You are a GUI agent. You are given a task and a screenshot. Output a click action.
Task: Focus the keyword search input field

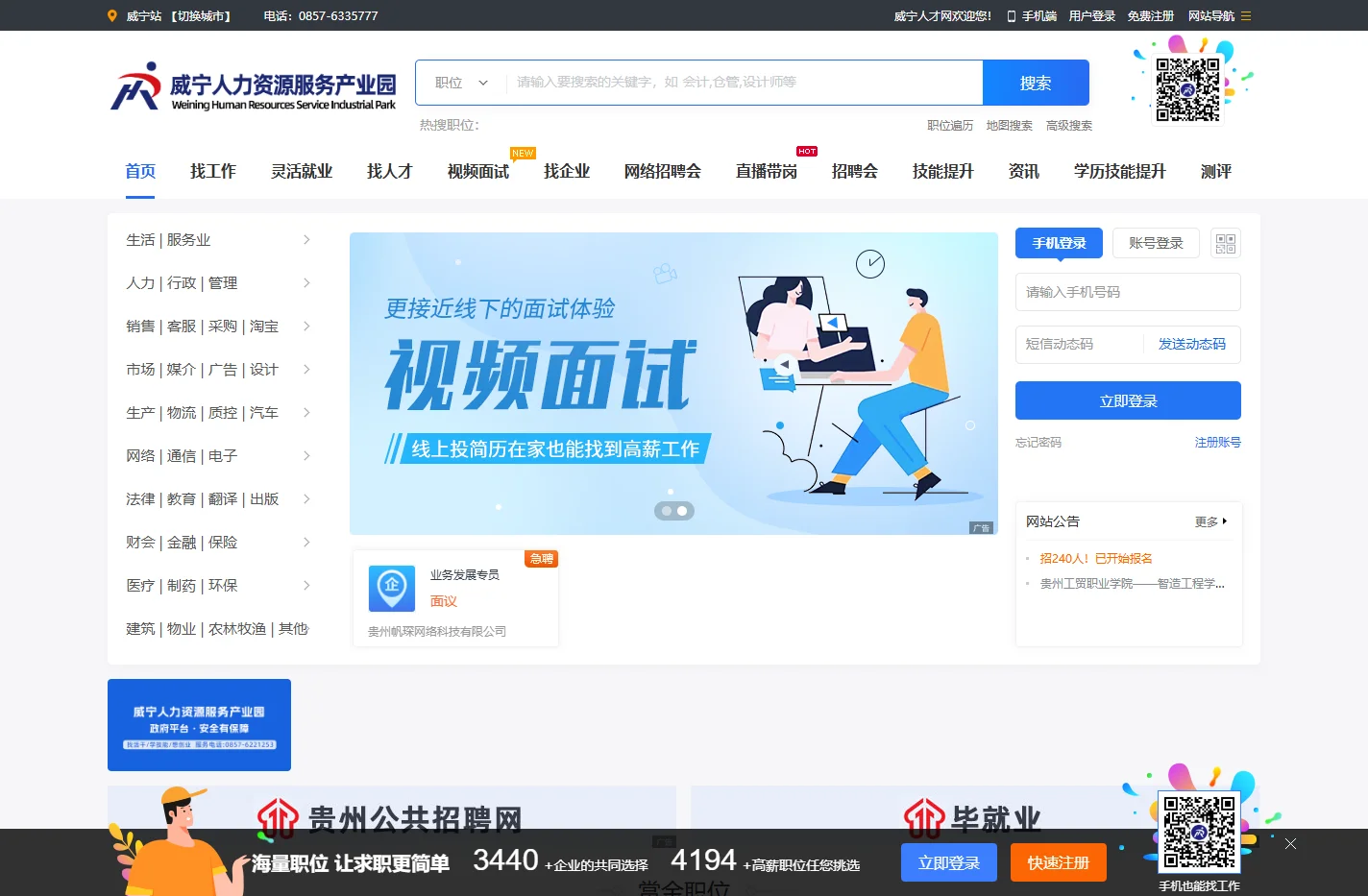coord(744,83)
